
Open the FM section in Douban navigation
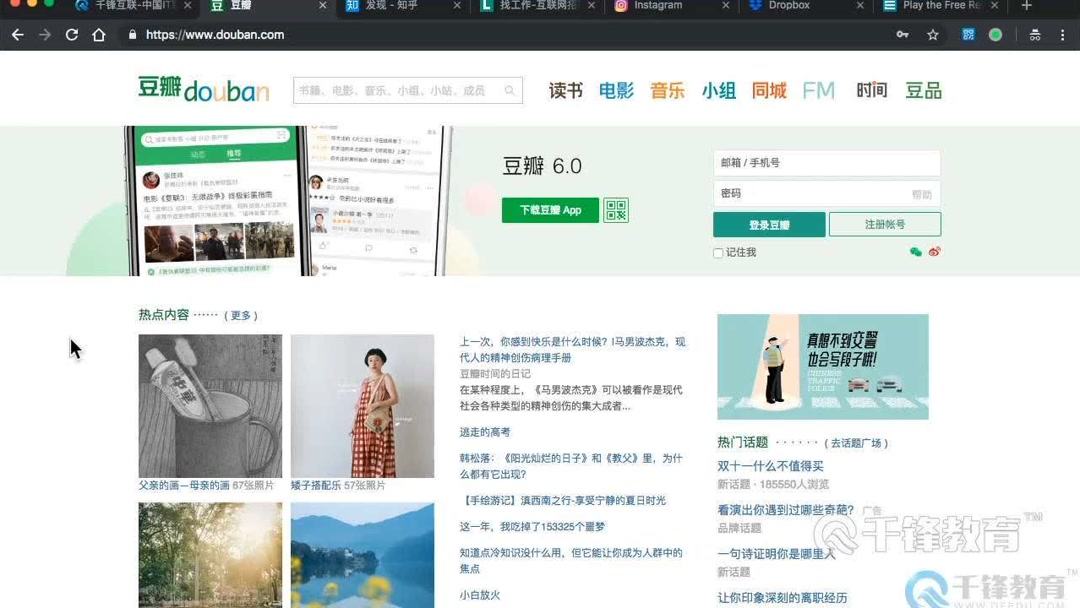pos(818,90)
